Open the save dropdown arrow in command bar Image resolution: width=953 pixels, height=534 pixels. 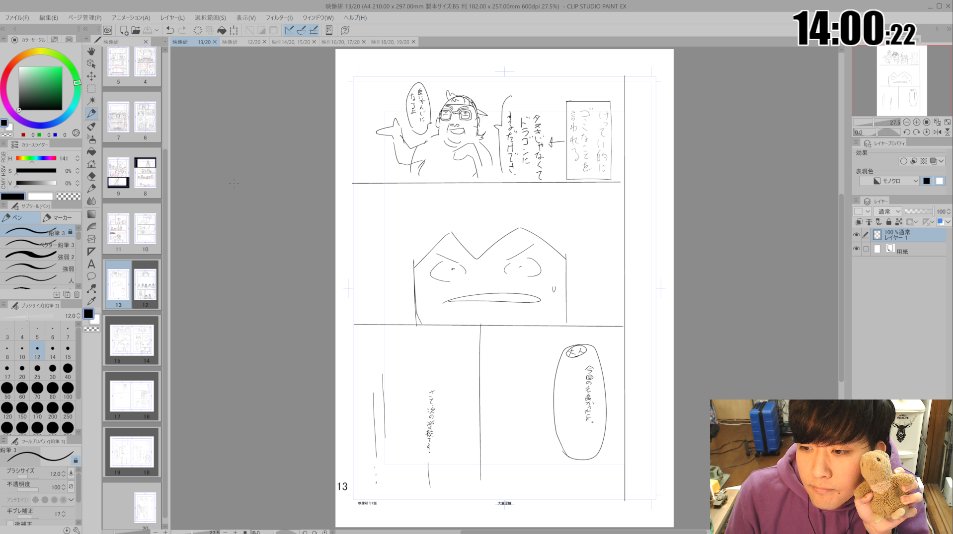[x=157, y=30]
